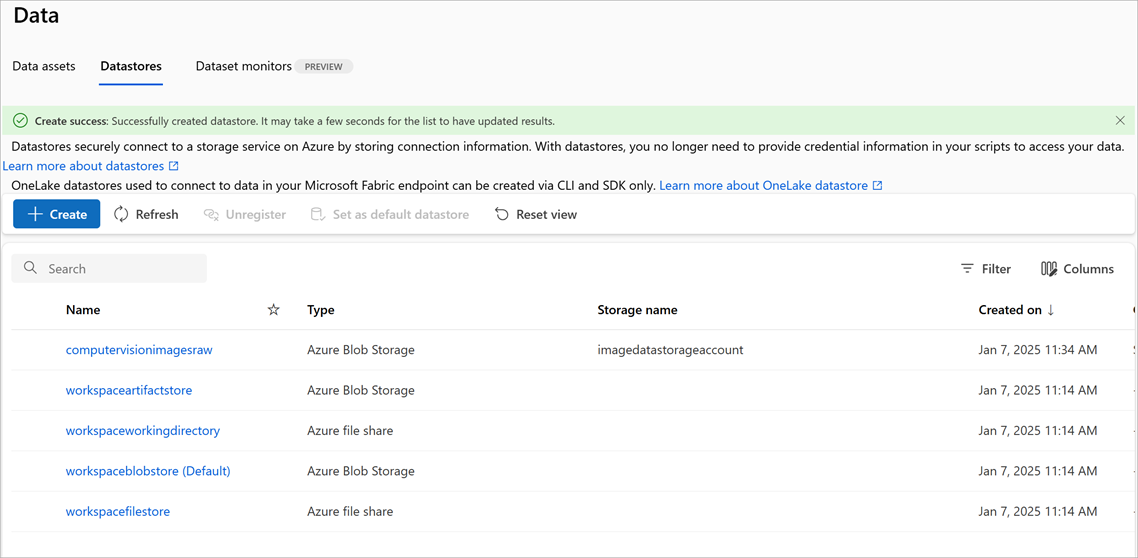This screenshot has height=558, width=1138.
Task: Select the Datastores tab
Action: coord(131,66)
